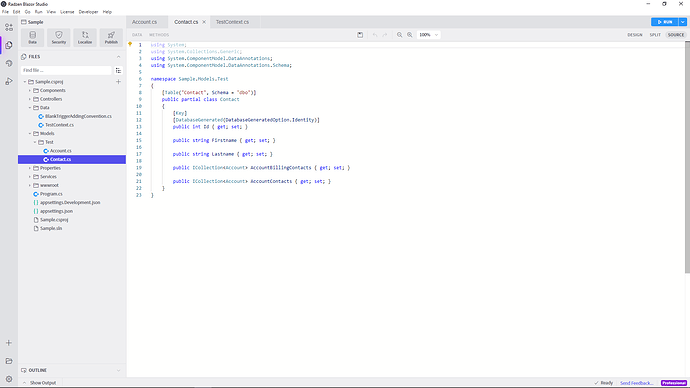The height and width of the screenshot is (388, 690).
Task: Click the editor vertical scrollbar
Action: [687, 157]
